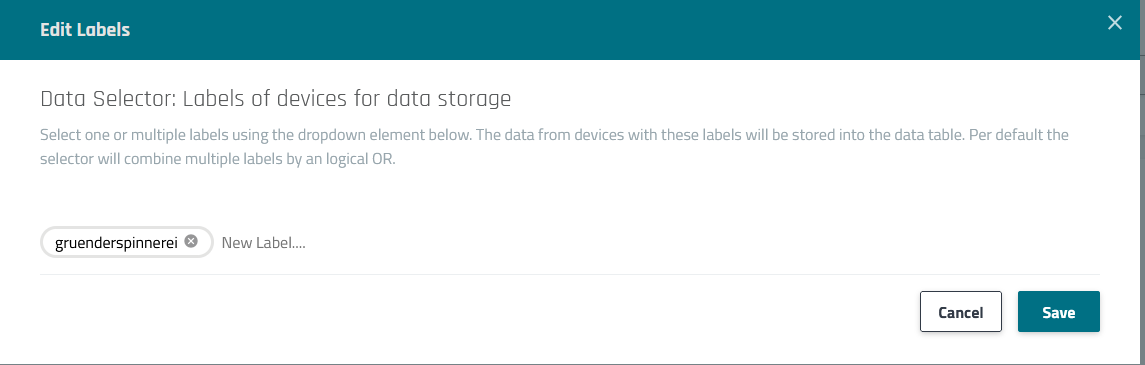Click into the New Label input field
This screenshot has width=1145, height=365.
657,242
